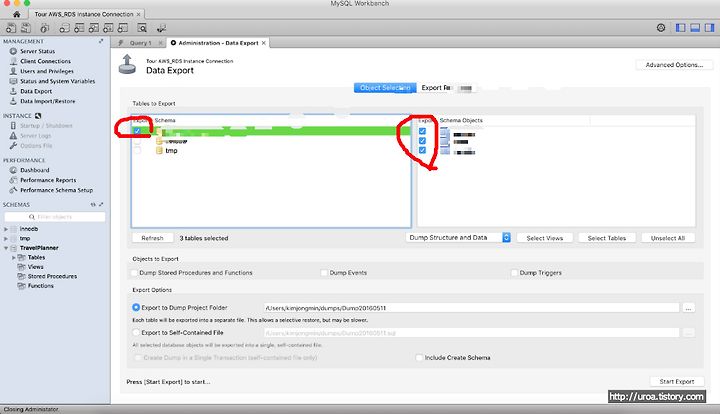This screenshot has height=414, width=720.
Task: Click the Unselect All button
Action: [x=668, y=238]
